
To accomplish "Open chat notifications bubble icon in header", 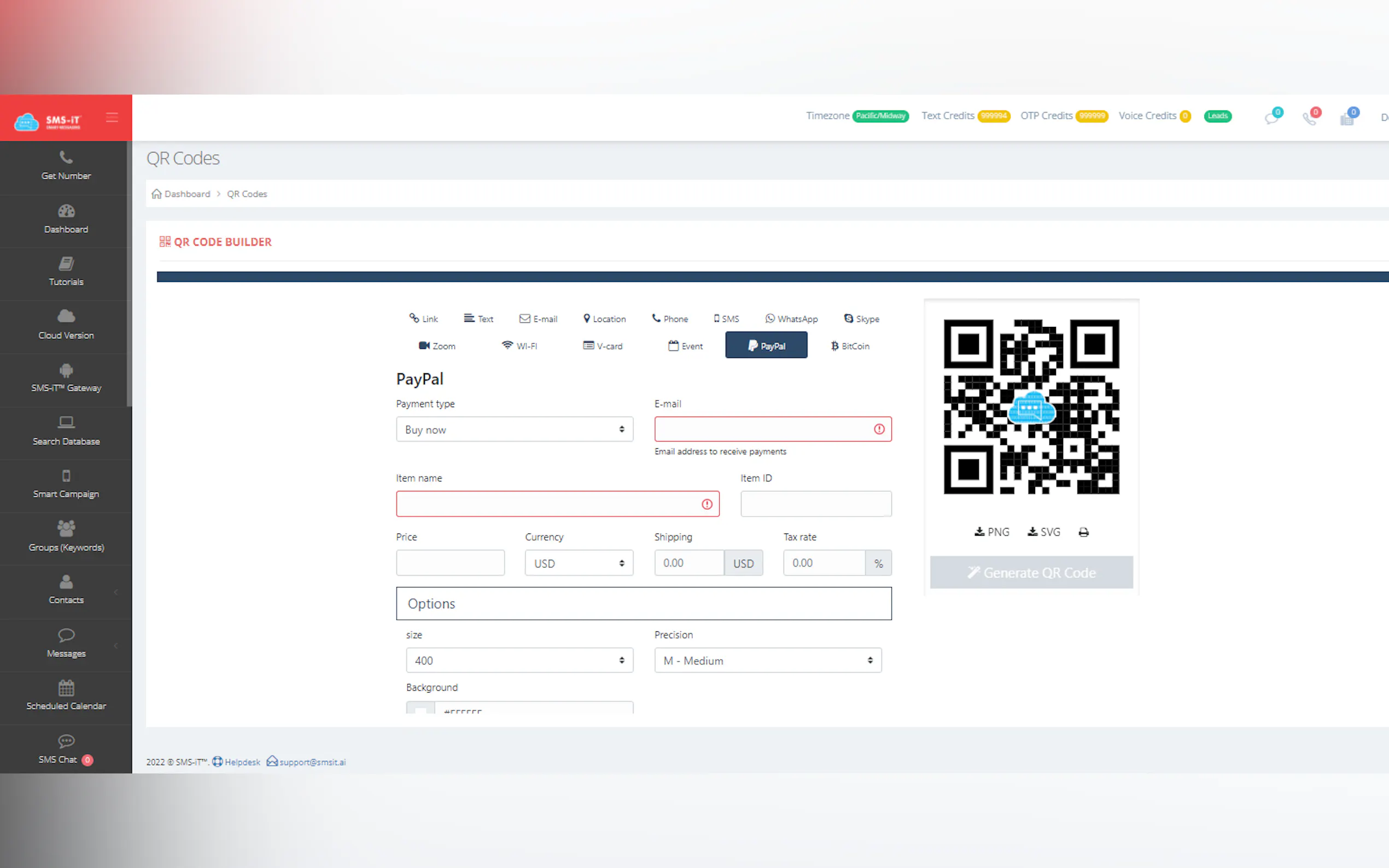I will 1272,118.
